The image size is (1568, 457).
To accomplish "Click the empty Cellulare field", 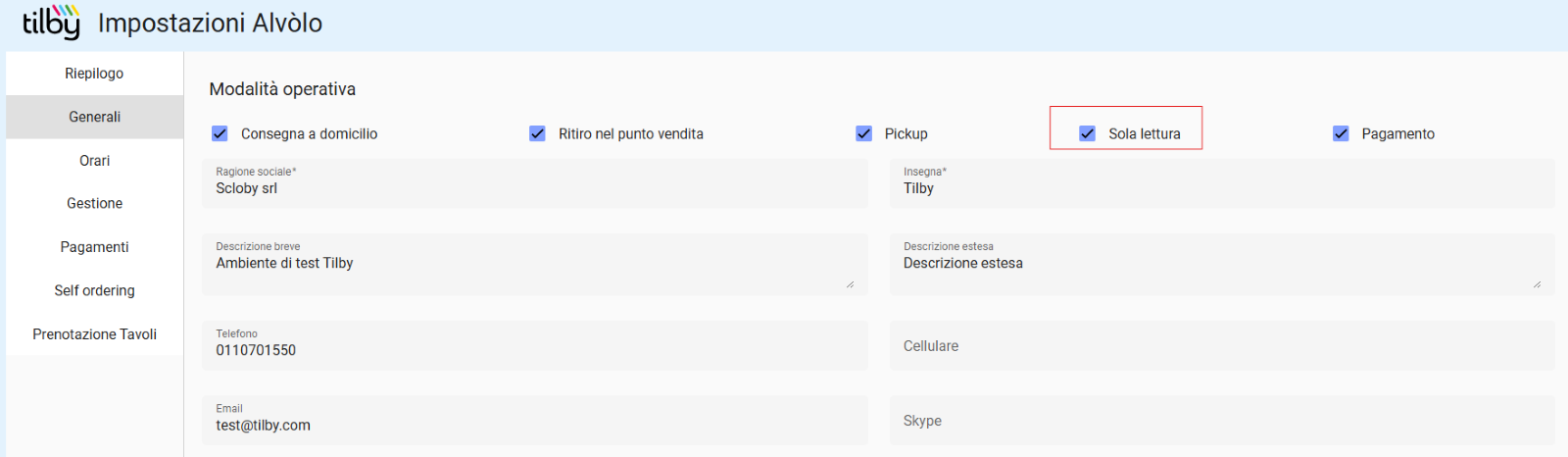I will 1222,345.
